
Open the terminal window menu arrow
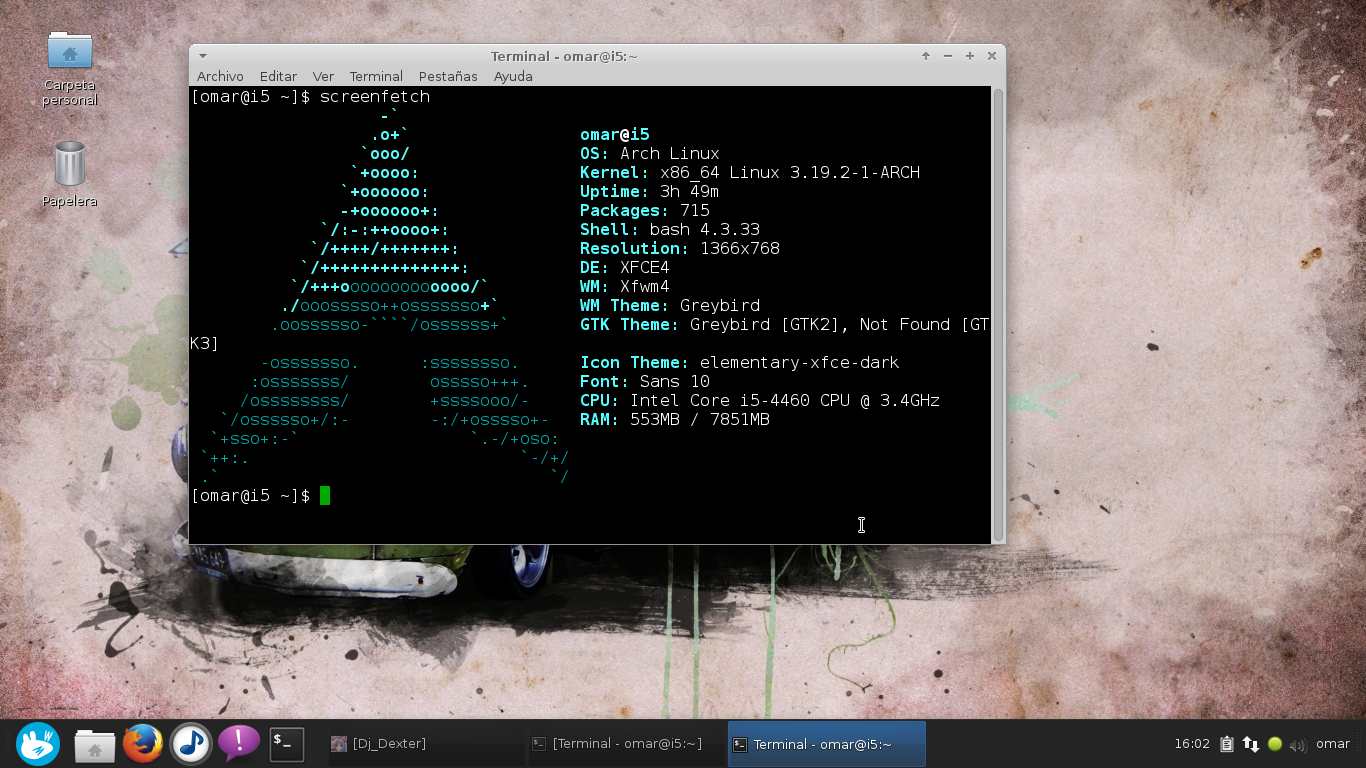(202, 56)
